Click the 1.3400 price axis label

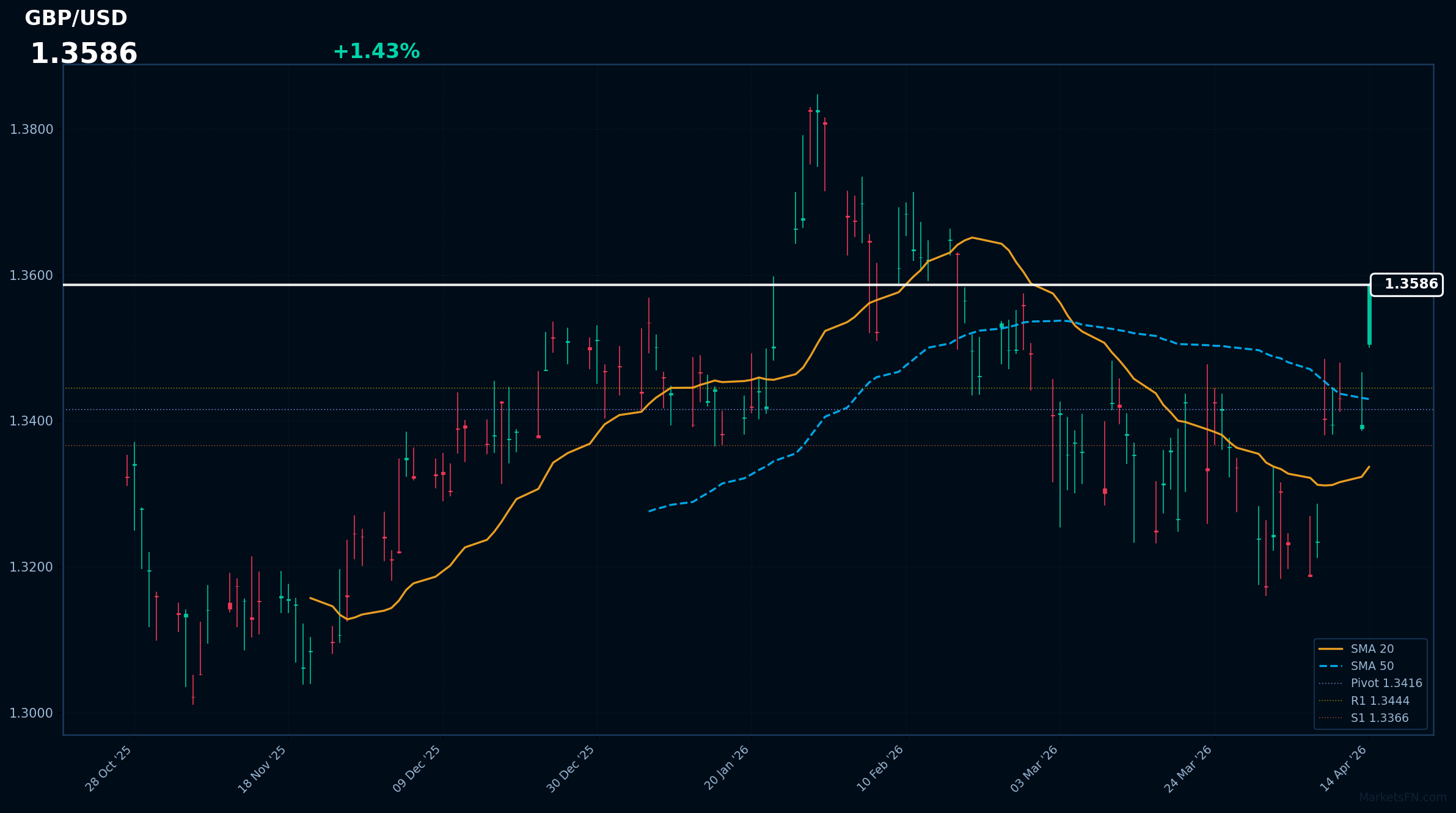32,421
